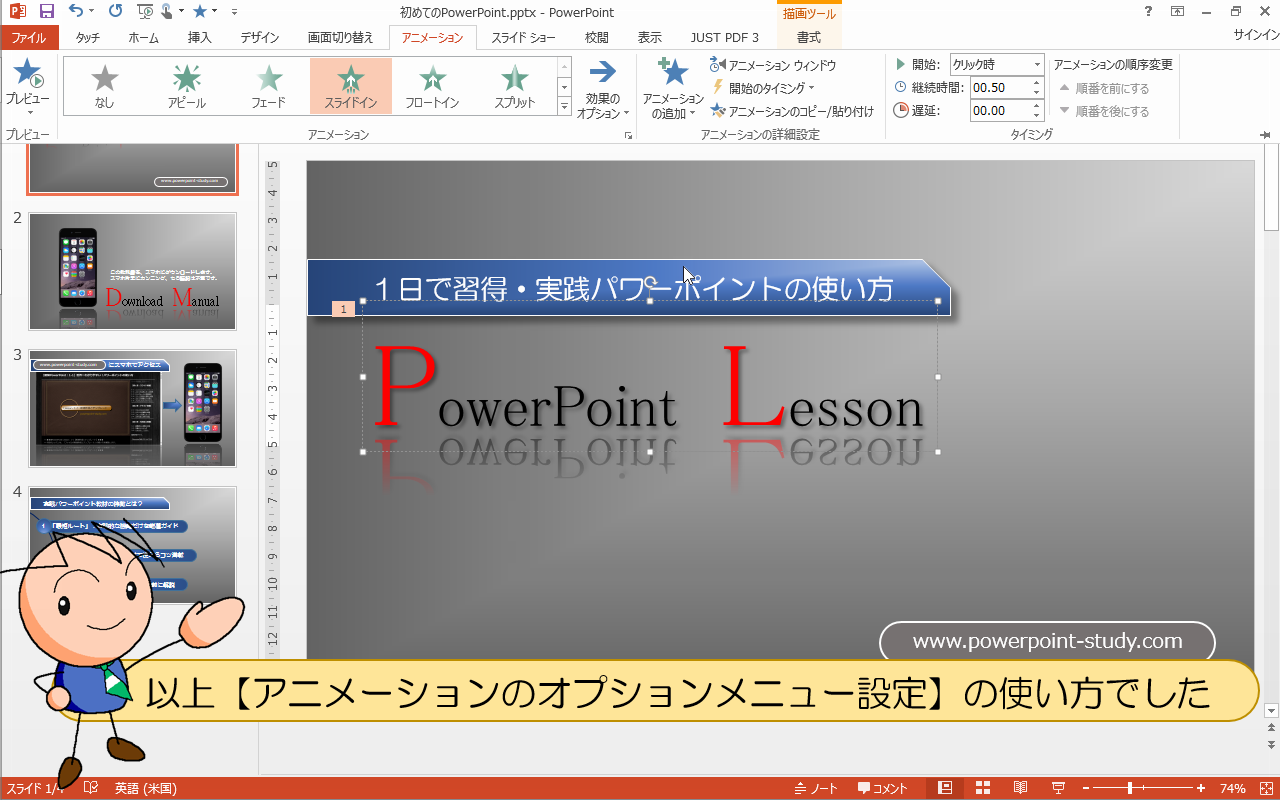The width and height of the screenshot is (1280, 800).
Task: Select the なし animation effect
Action: [x=104, y=85]
